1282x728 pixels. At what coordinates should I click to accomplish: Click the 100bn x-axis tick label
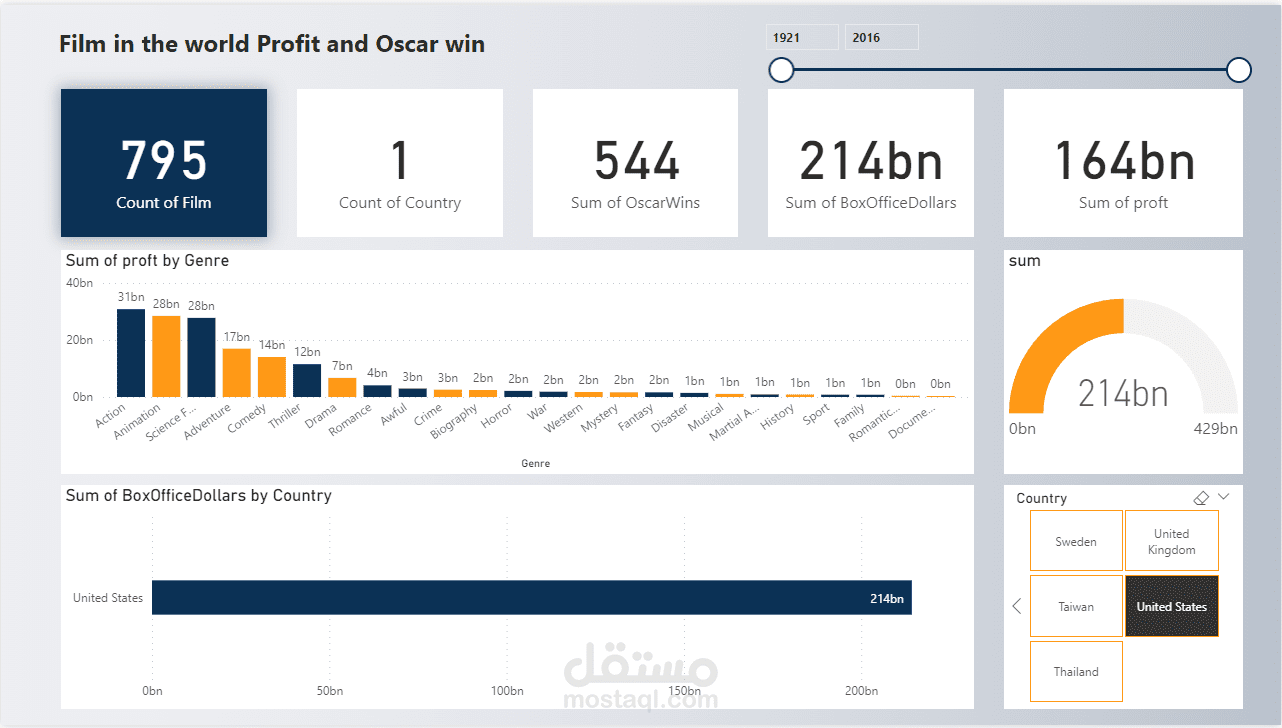coord(507,691)
